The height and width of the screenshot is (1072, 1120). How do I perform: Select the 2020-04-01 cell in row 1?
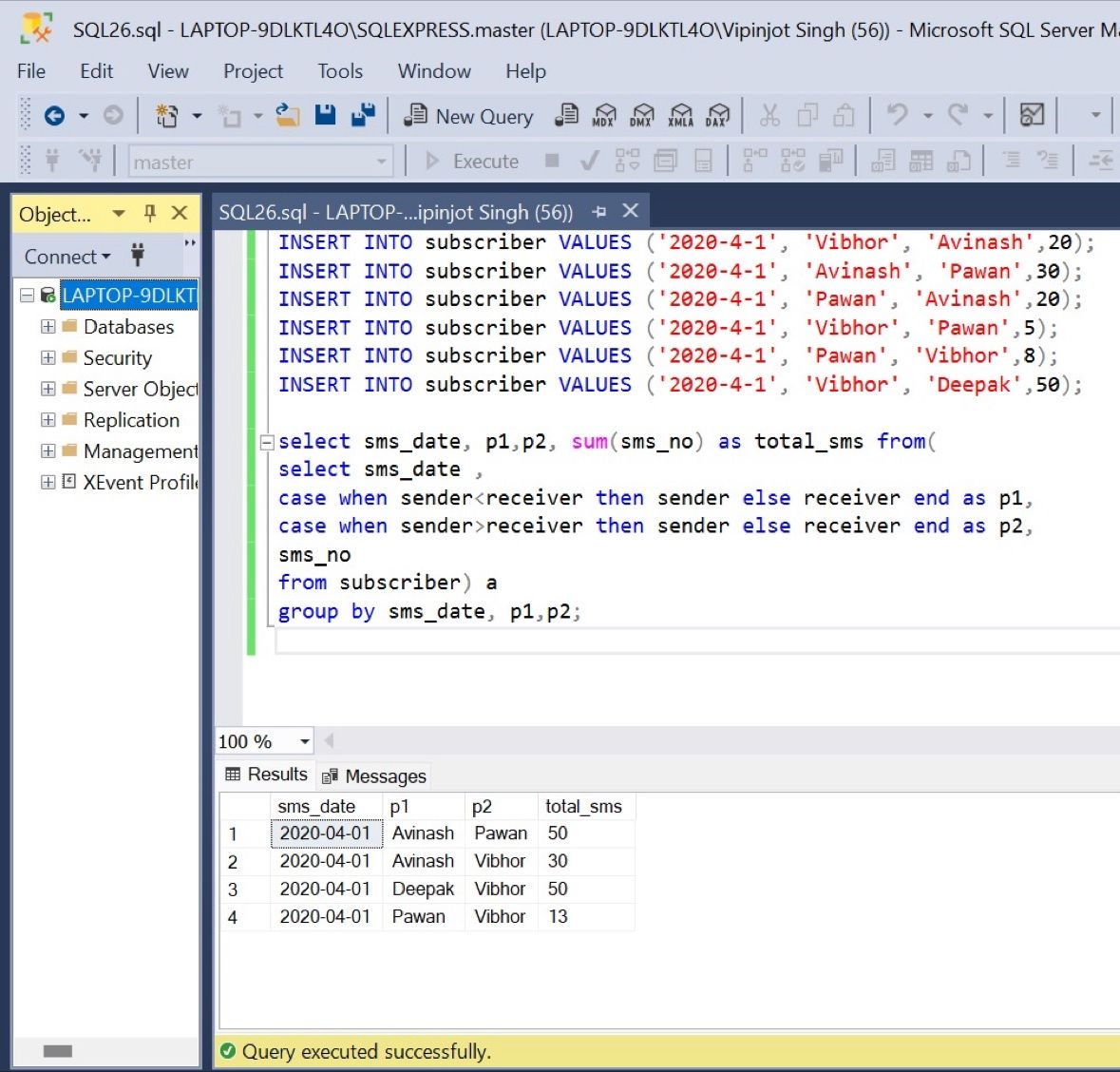(x=325, y=833)
